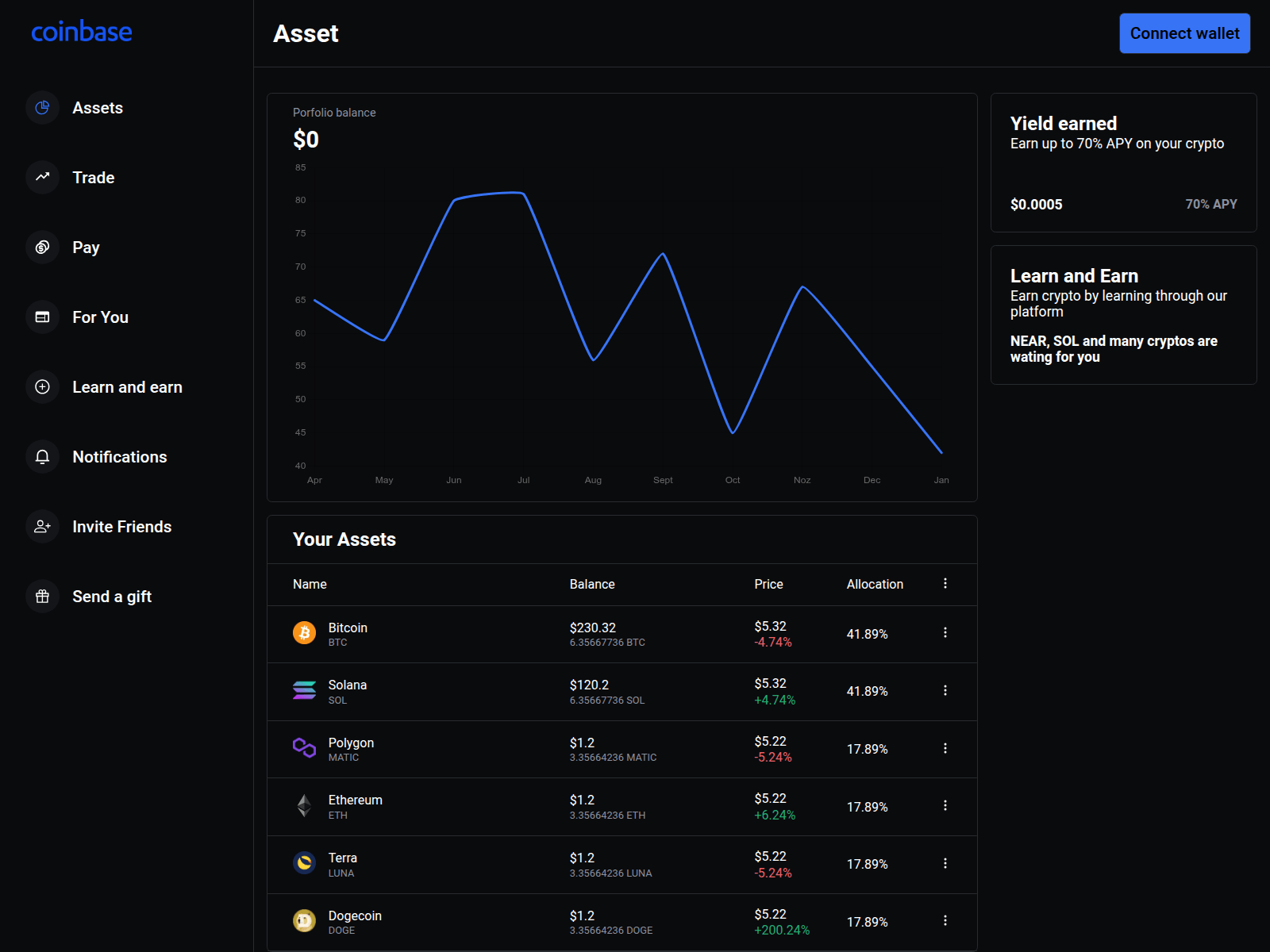The image size is (1270, 952).
Task: Click the $0.0005 yield amount
Action: pos(1036,205)
